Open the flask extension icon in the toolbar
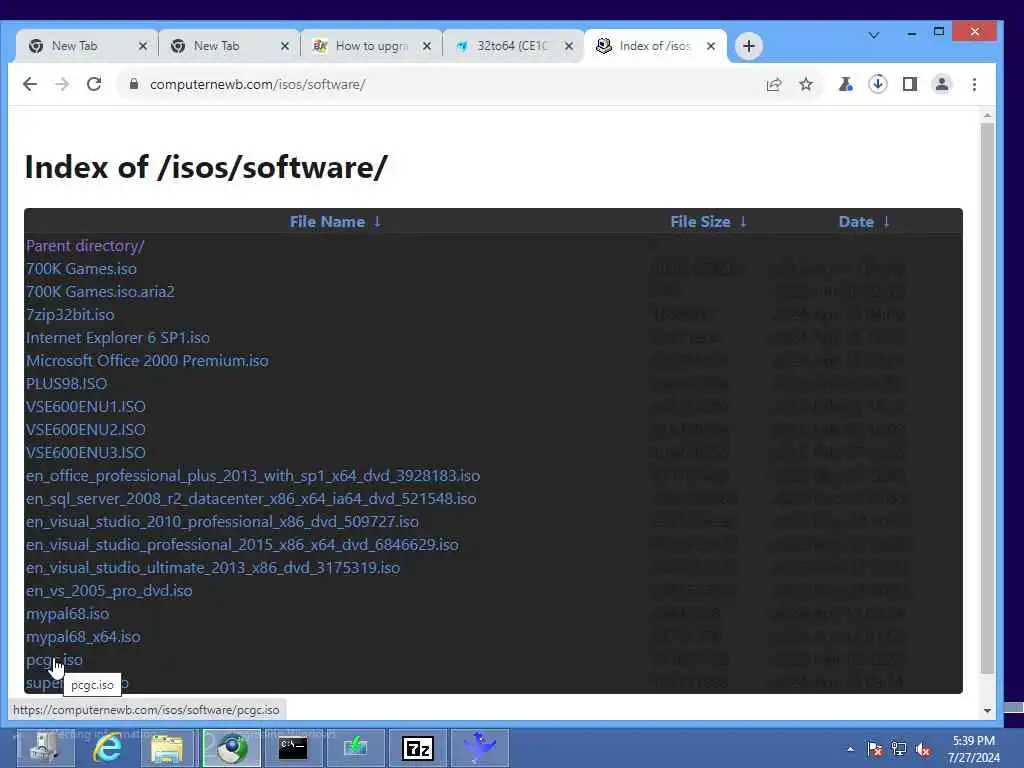The height and width of the screenshot is (768, 1024). [846, 84]
